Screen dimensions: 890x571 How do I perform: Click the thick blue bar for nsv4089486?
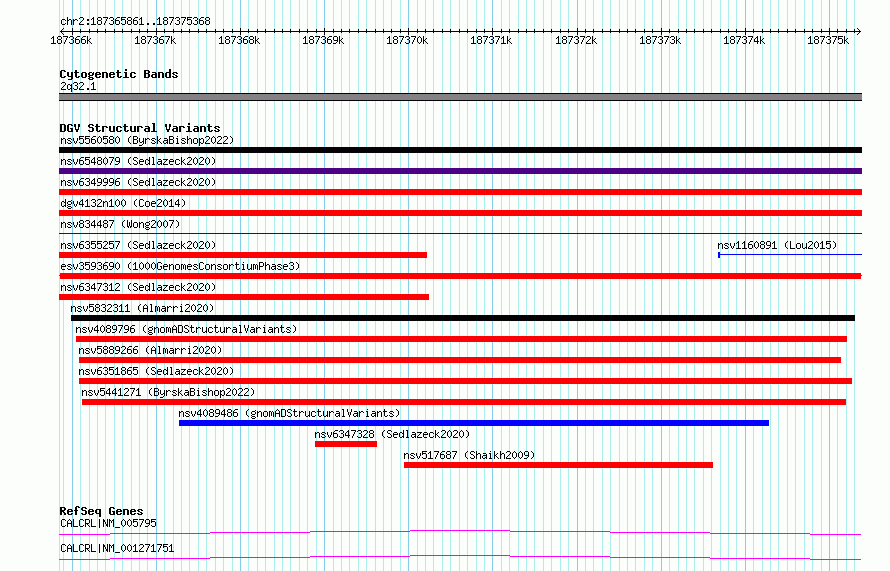point(474,423)
